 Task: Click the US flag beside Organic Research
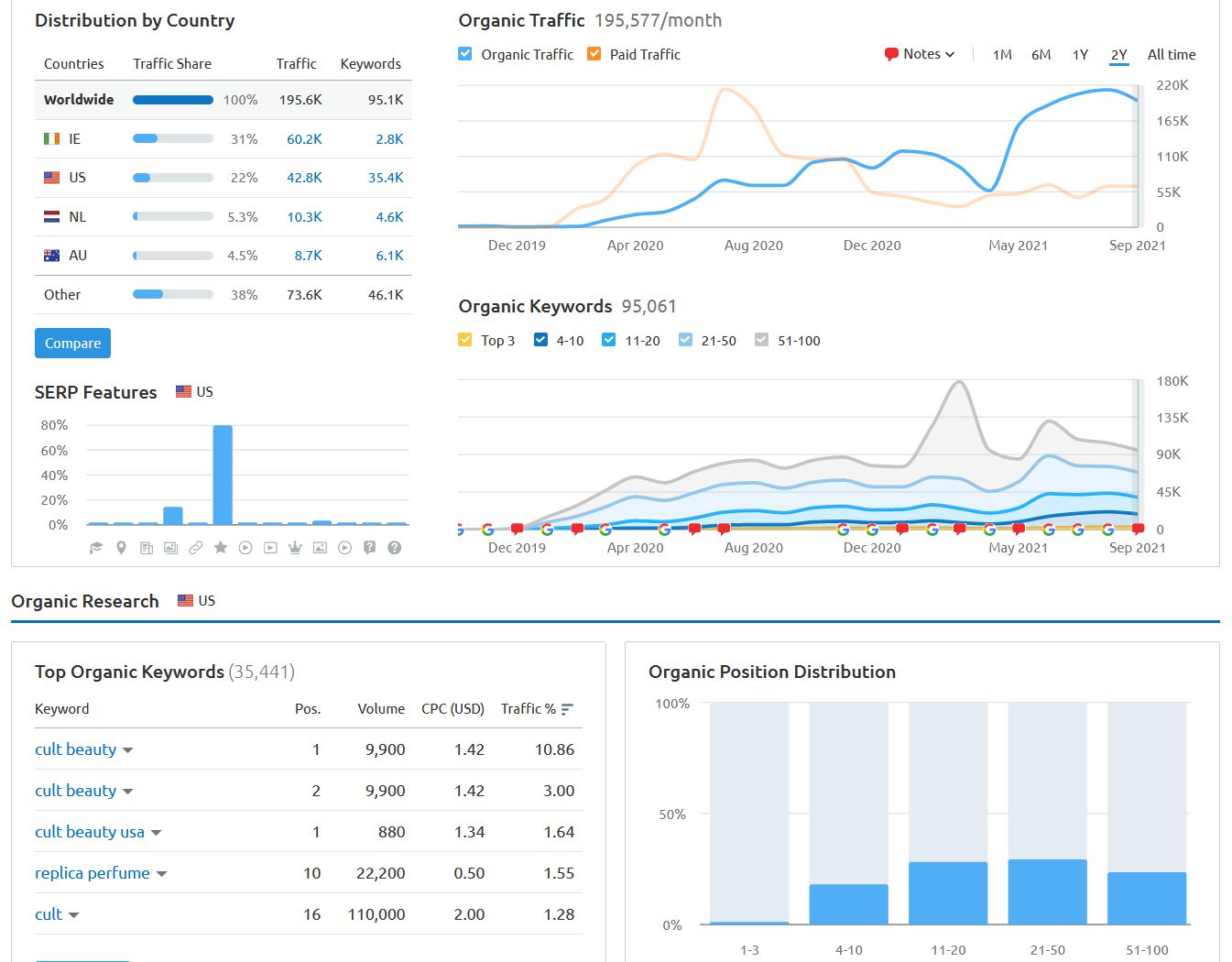(185, 600)
